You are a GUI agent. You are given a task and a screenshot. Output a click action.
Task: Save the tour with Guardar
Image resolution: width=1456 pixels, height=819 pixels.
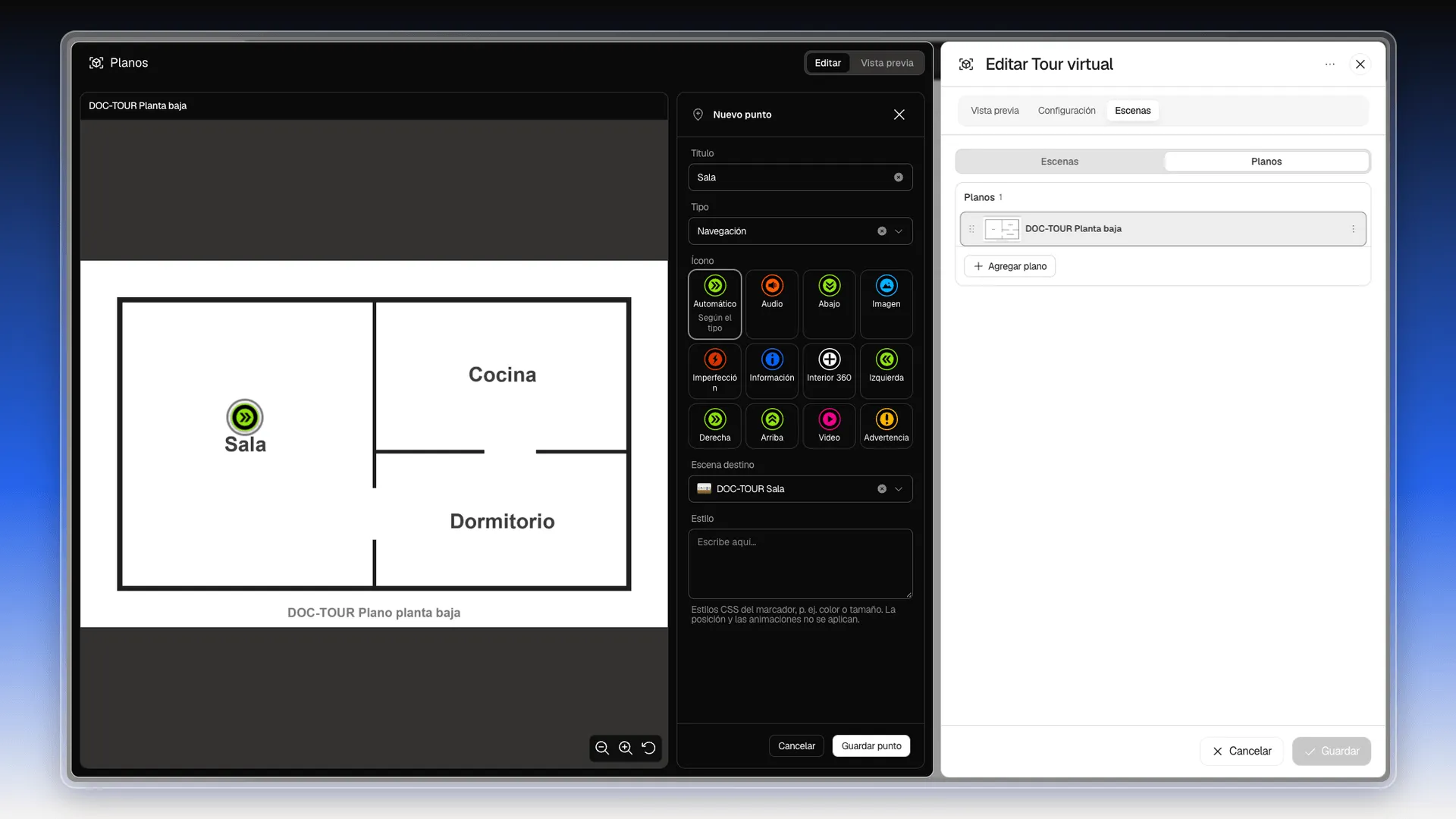pos(1332,752)
